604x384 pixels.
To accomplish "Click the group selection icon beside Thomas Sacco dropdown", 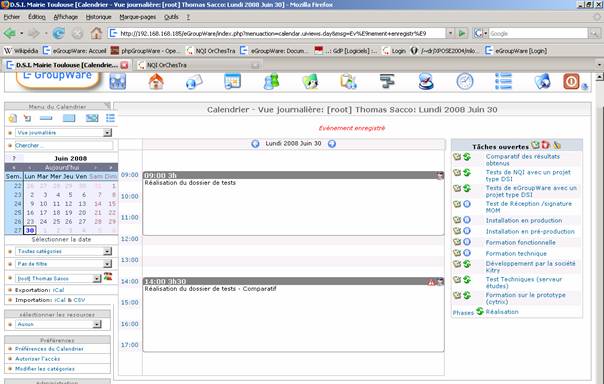I will click(107, 277).
